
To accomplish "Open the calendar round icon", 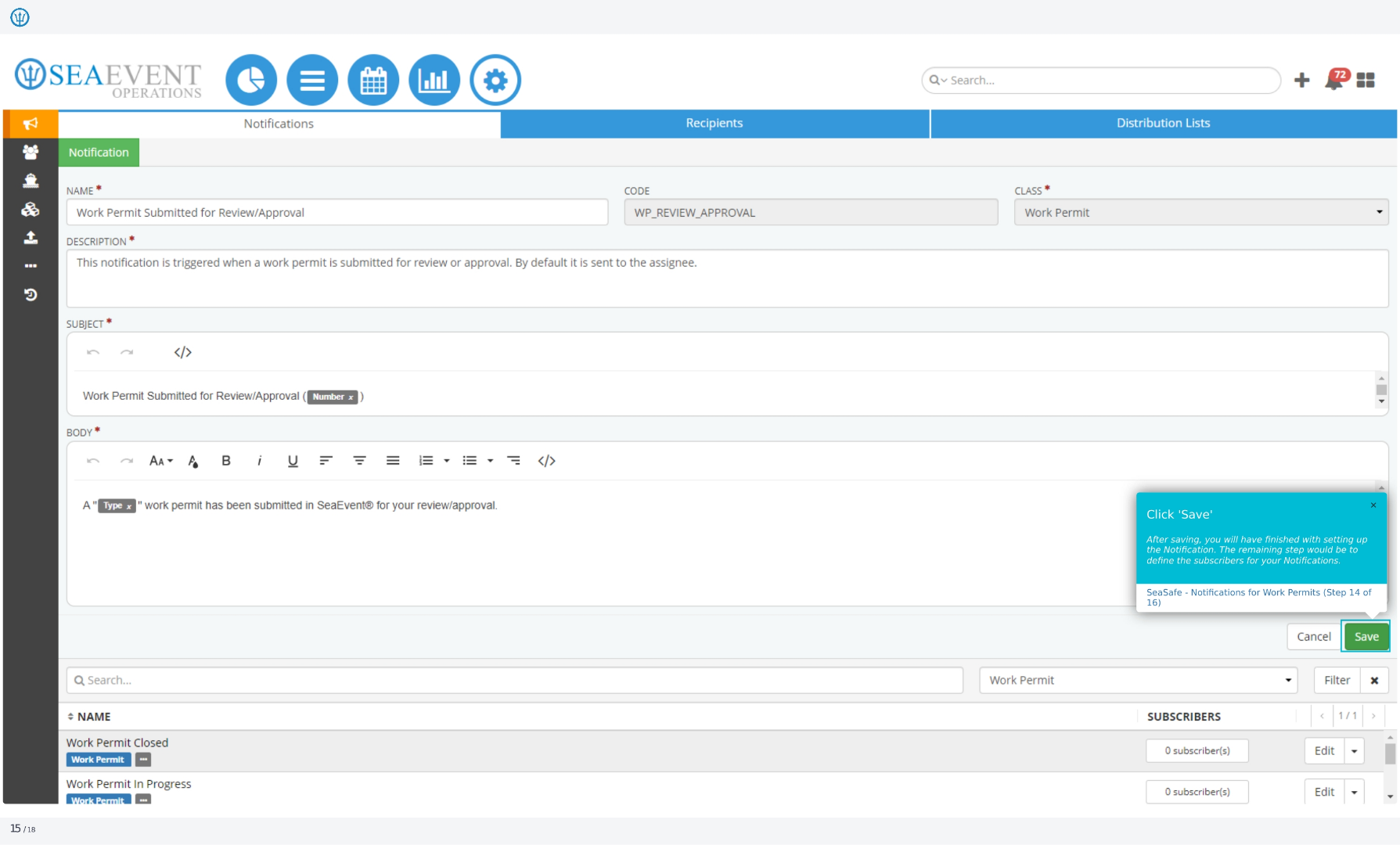I will [x=373, y=80].
